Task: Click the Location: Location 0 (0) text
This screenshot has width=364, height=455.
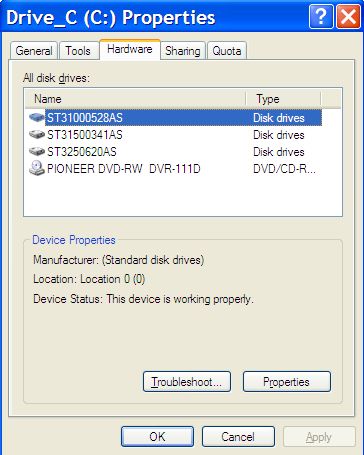Action: click(x=89, y=279)
